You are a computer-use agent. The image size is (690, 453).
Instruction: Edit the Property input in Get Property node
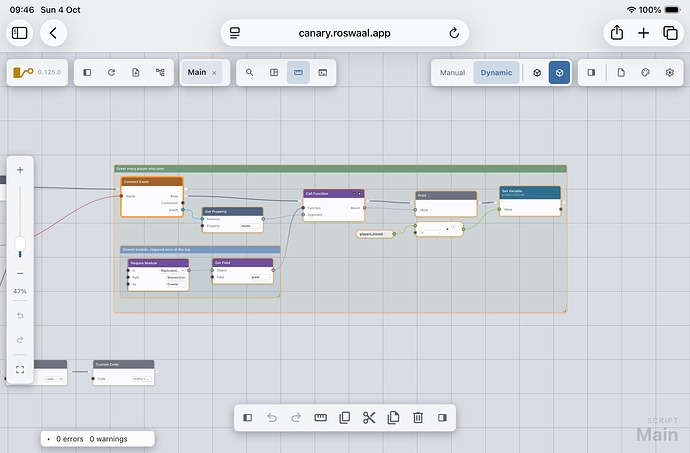tap(250, 226)
